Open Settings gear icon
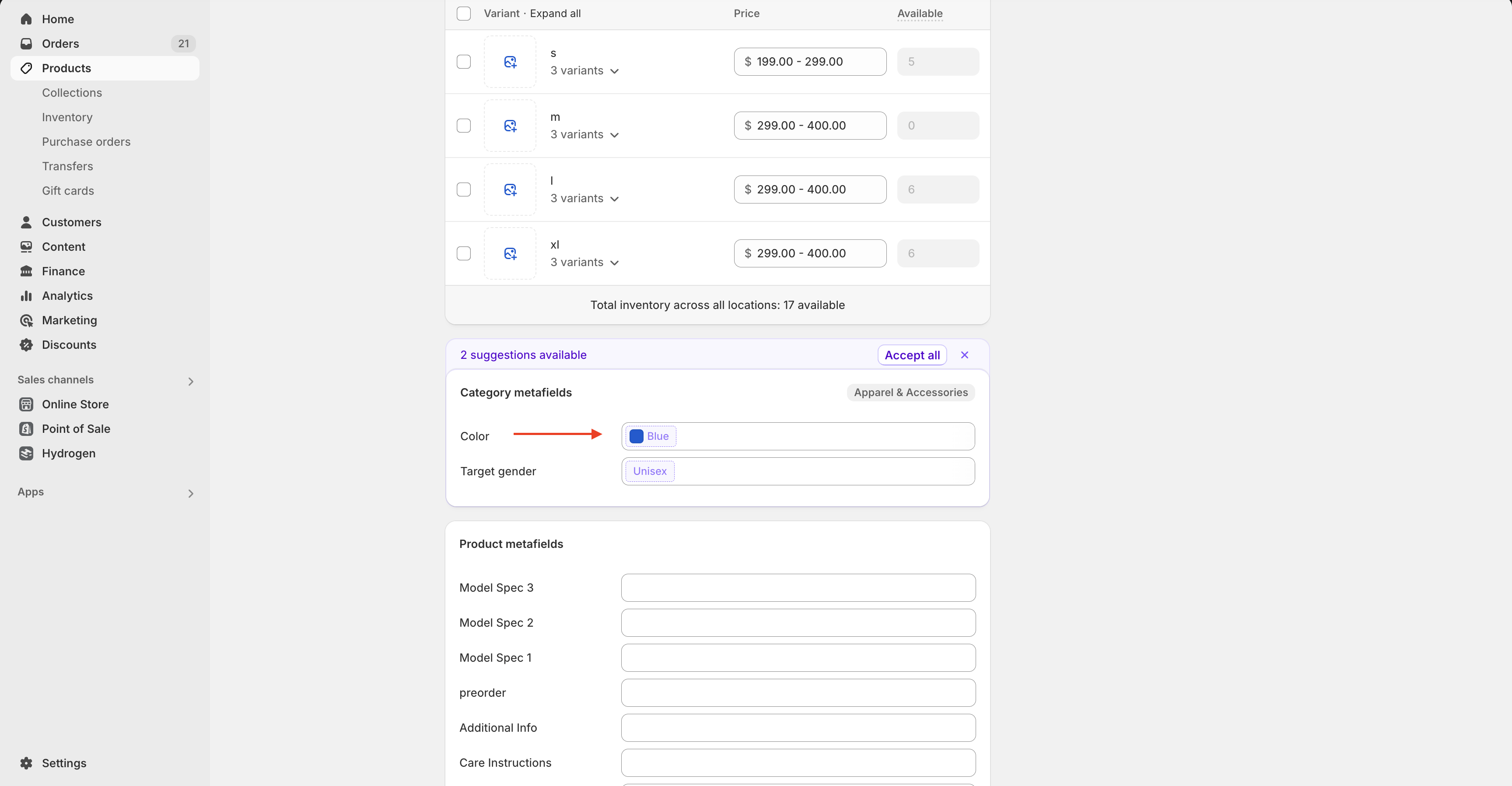 (x=26, y=763)
